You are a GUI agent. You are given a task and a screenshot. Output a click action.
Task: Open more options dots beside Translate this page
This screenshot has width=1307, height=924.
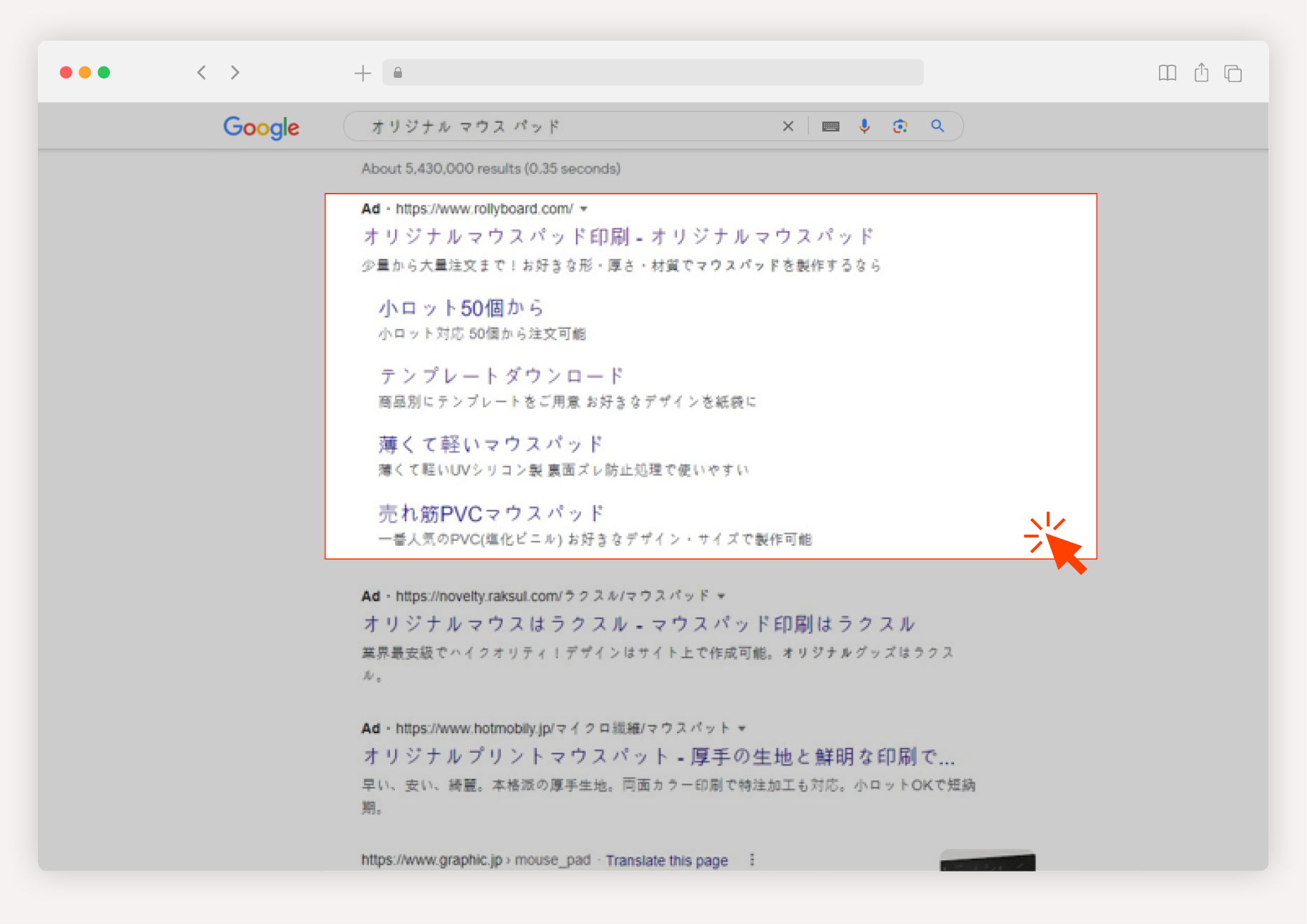point(752,859)
